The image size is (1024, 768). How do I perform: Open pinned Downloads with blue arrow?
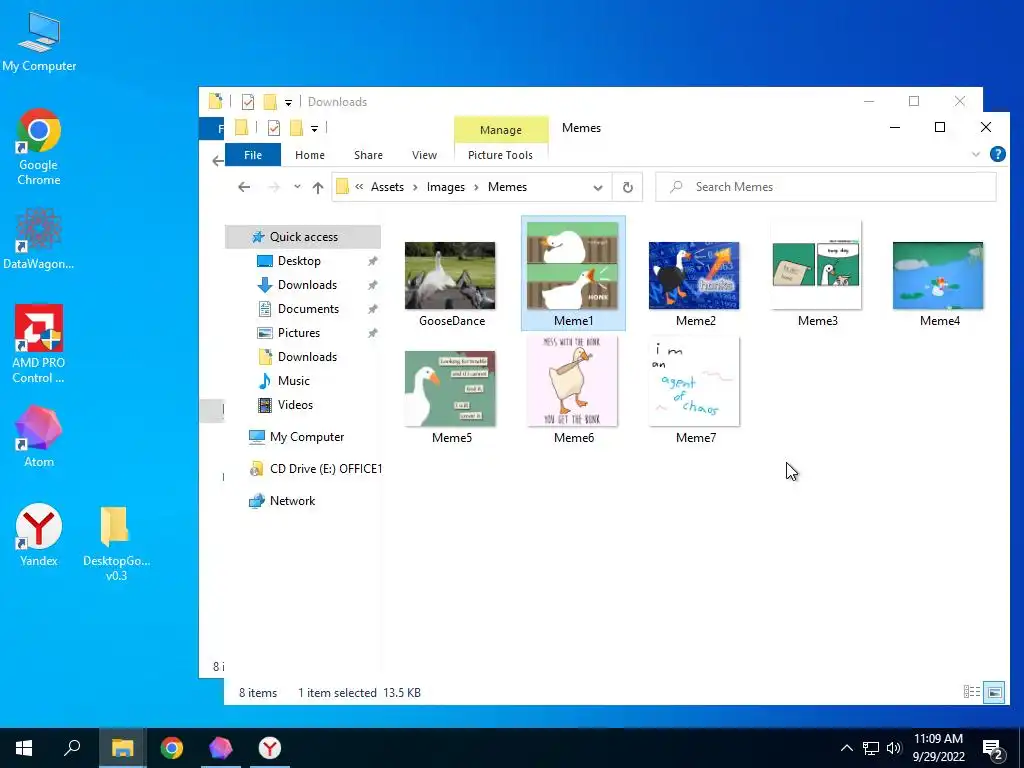307,285
